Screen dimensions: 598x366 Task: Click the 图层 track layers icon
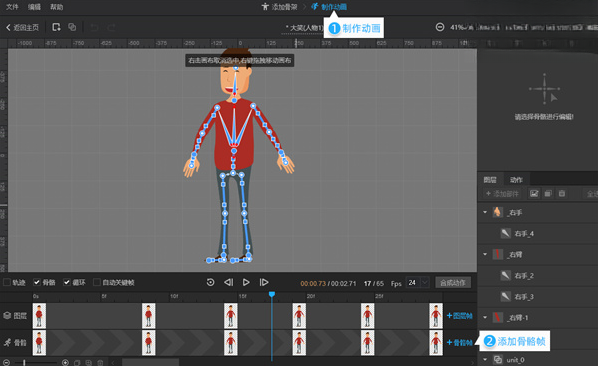(7, 315)
